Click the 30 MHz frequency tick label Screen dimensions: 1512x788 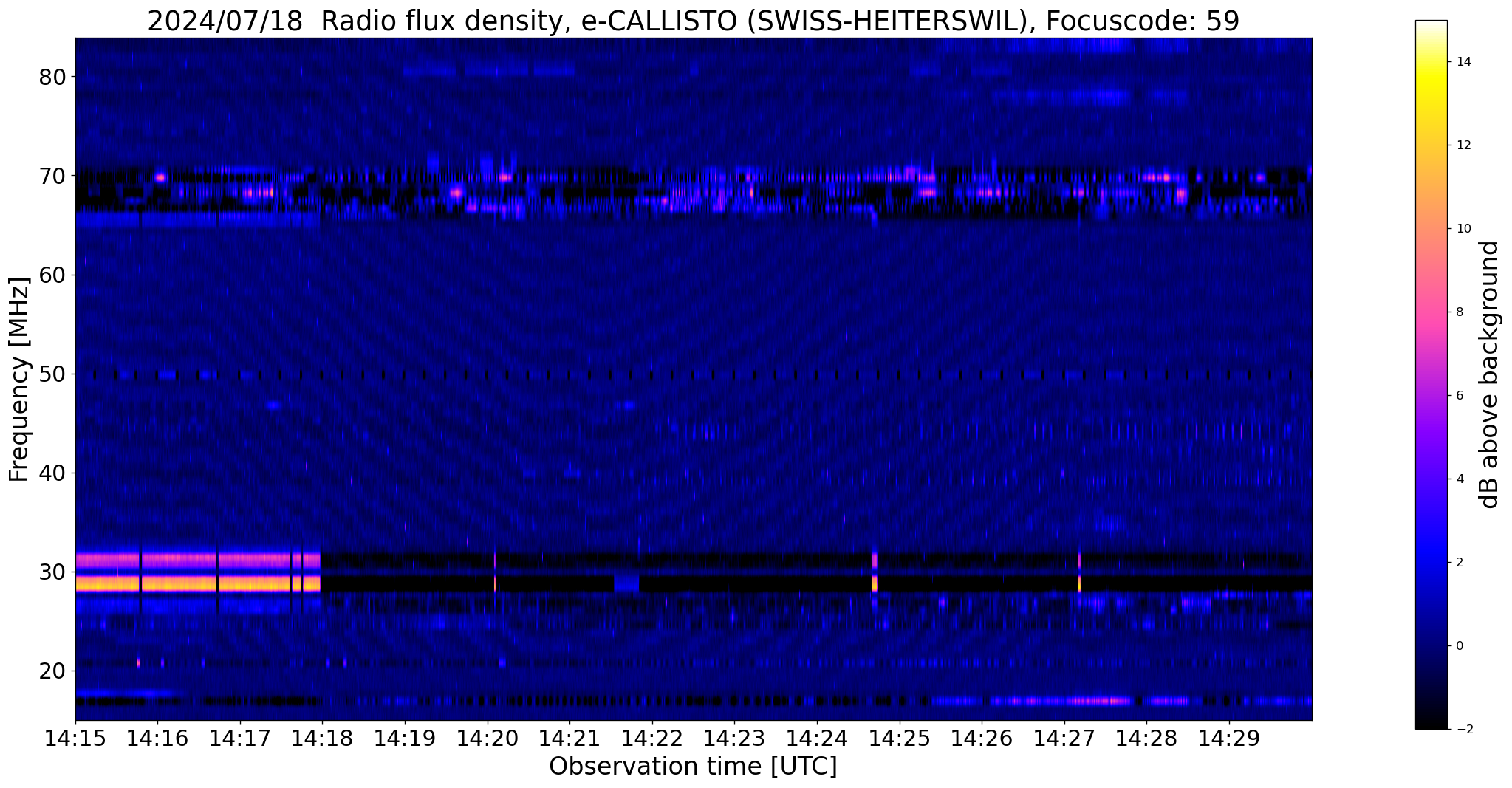[53, 572]
